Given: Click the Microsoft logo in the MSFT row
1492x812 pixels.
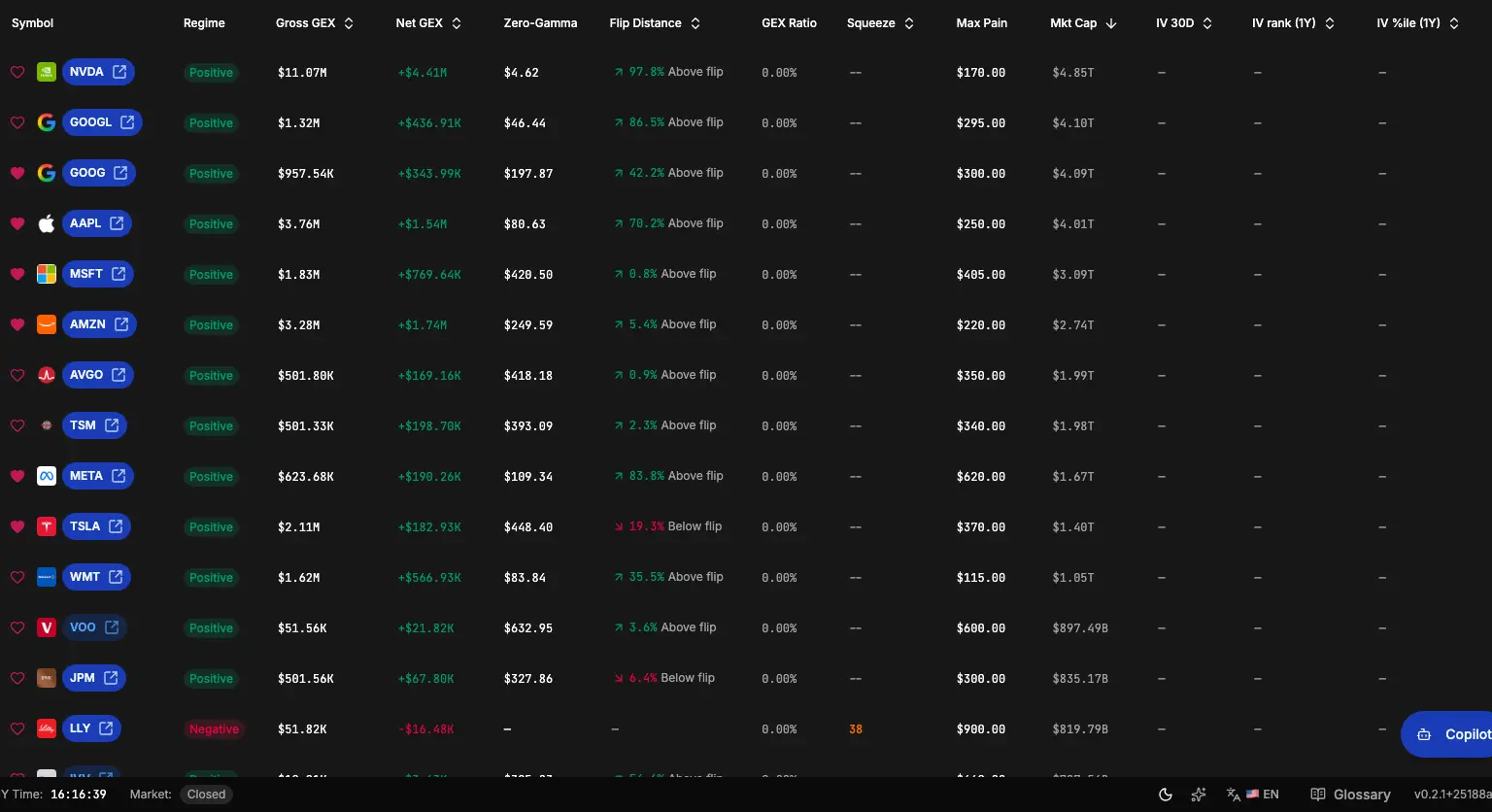Looking at the screenshot, I should [x=46, y=274].
